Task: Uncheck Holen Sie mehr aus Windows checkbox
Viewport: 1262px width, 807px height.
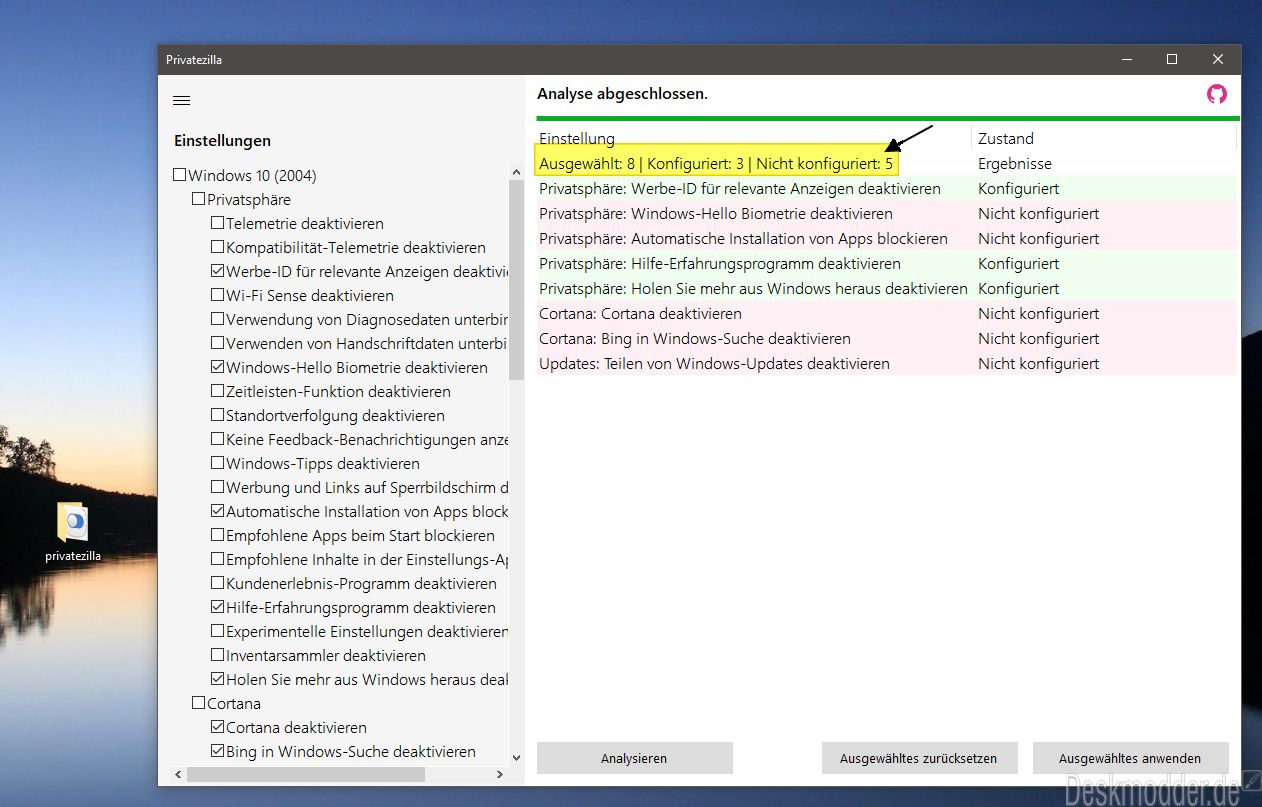Action: point(218,679)
